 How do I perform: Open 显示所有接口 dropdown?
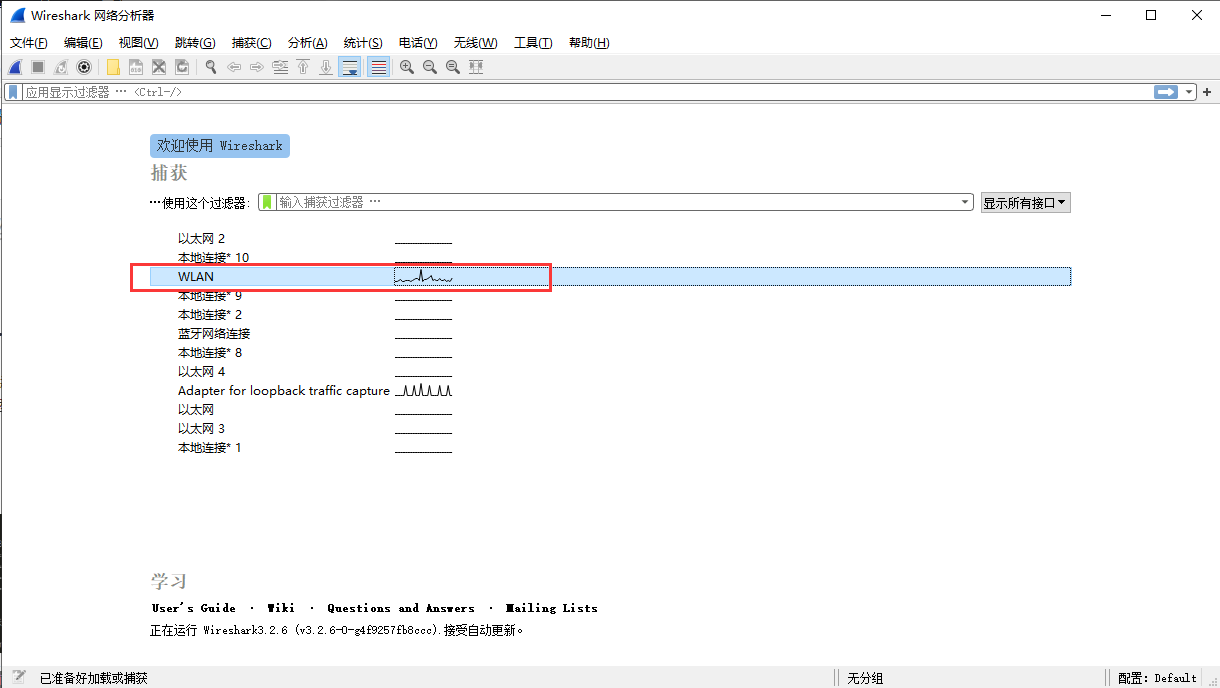[x=1025, y=202]
